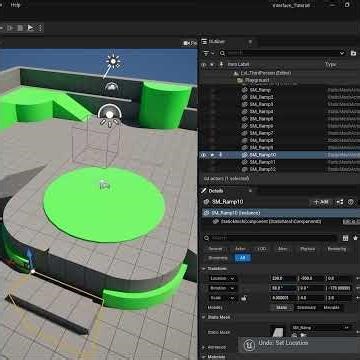Screen dimensions: 360x360
Task: Click the Stop simulation button in toolbar
Action: [x=20, y=28]
